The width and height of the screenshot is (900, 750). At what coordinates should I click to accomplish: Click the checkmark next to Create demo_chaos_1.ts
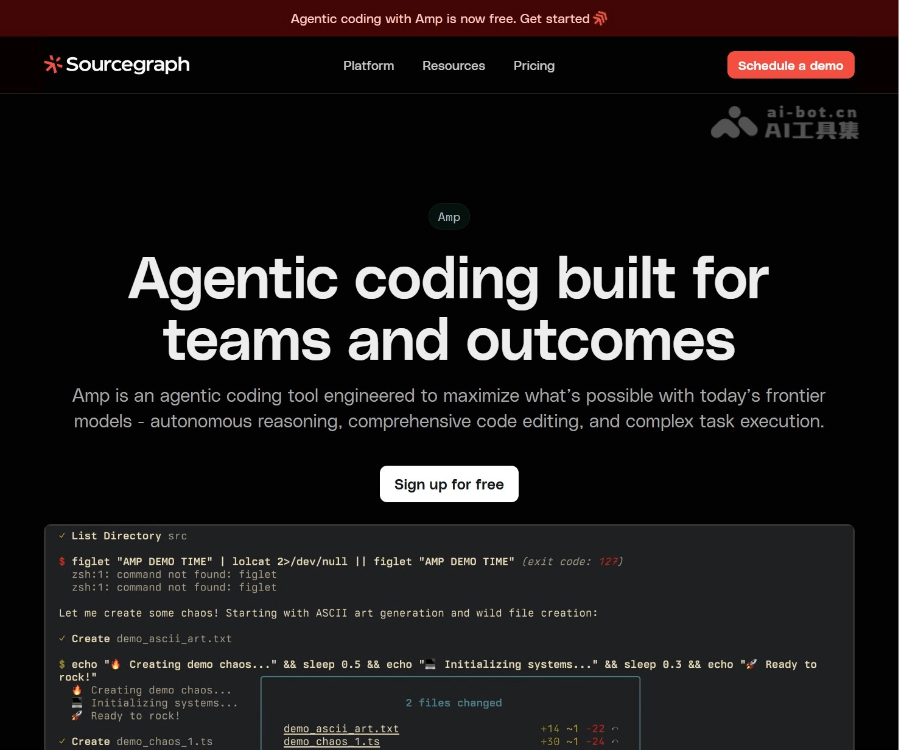coord(62,741)
